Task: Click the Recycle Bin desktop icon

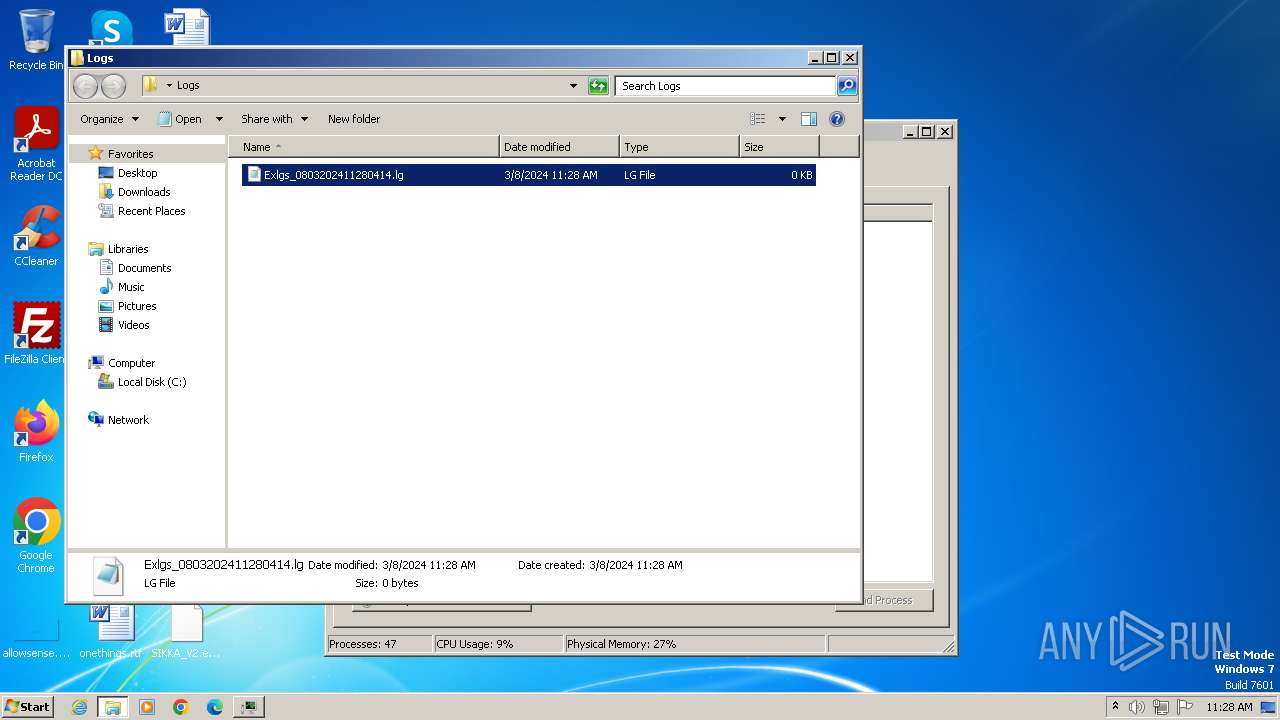Action: pos(36,40)
